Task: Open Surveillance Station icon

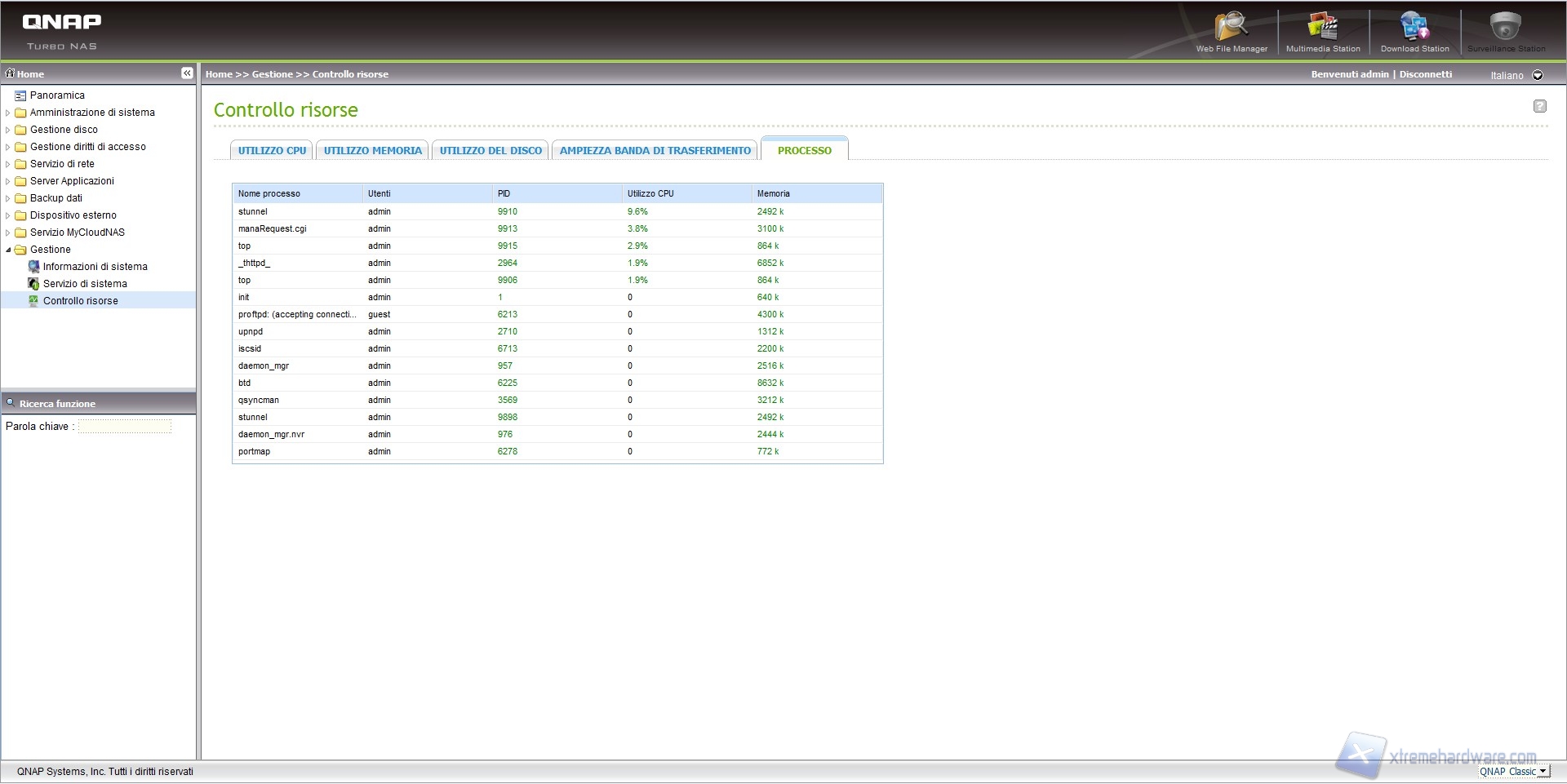Action: 1505,28
